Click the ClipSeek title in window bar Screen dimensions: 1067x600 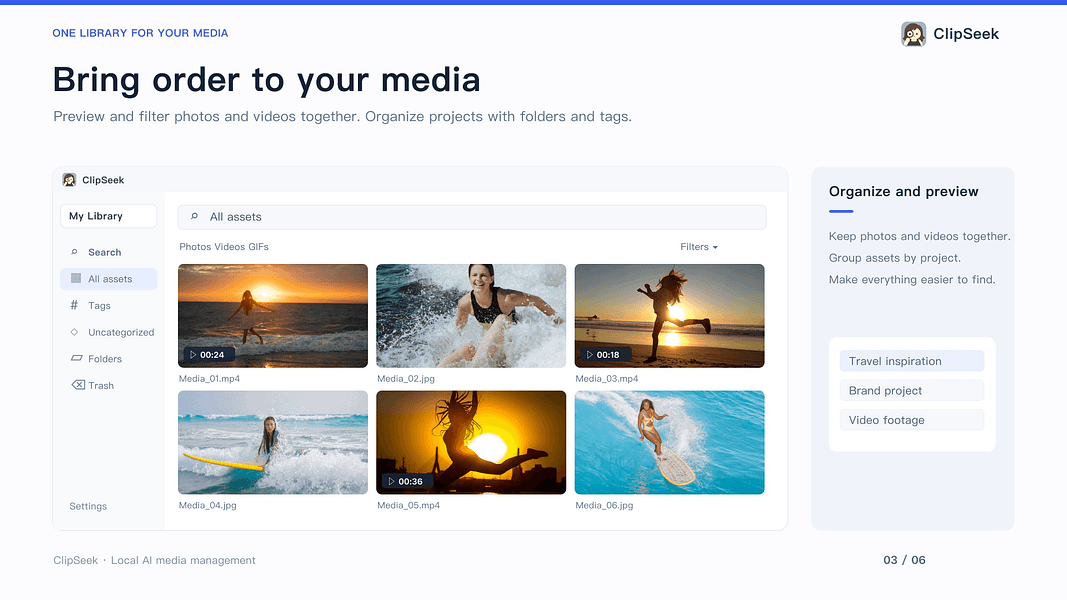pyautogui.click(x=103, y=180)
